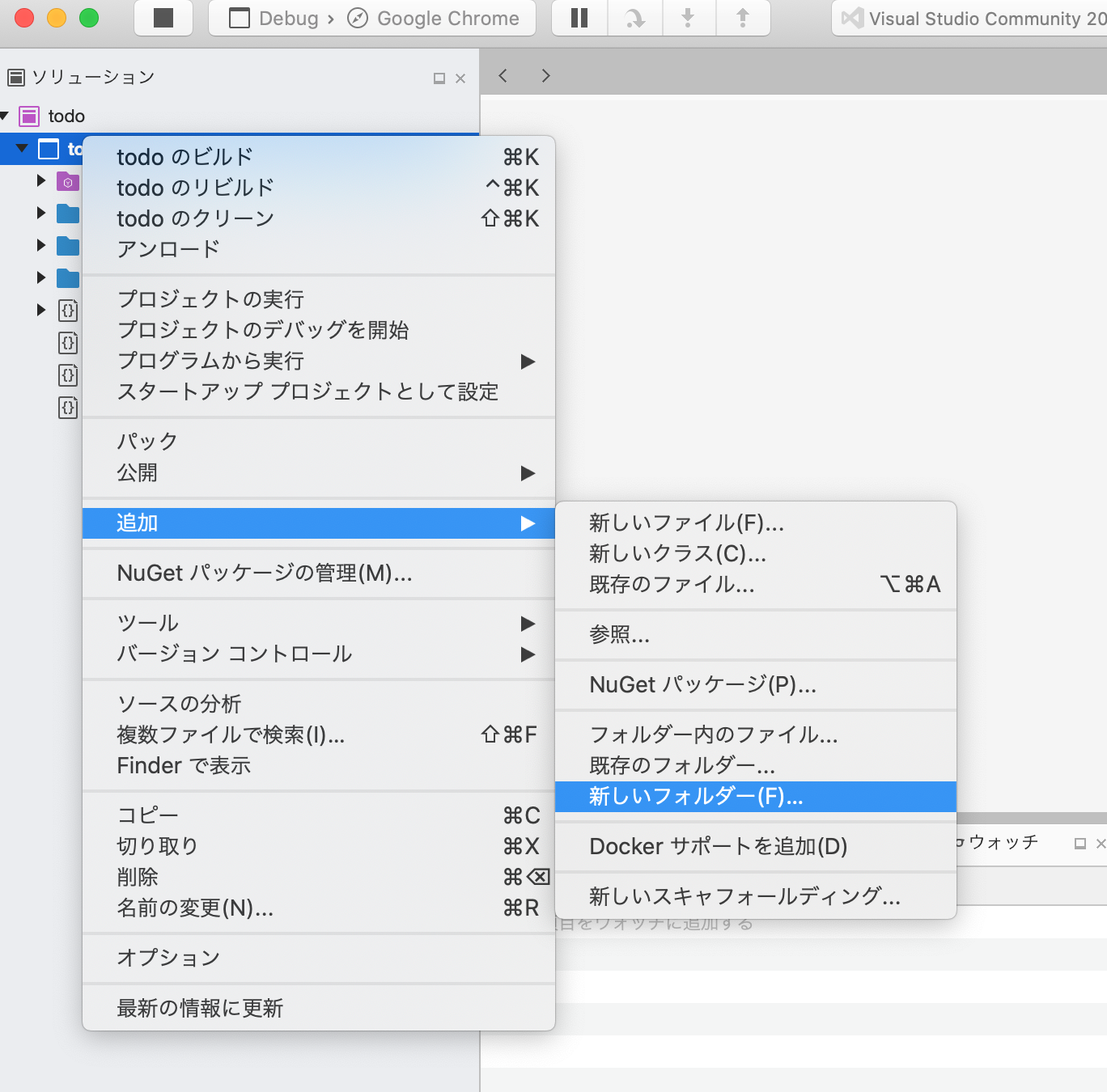
Task: Click the Step Over arrow icon
Action: coord(635,18)
